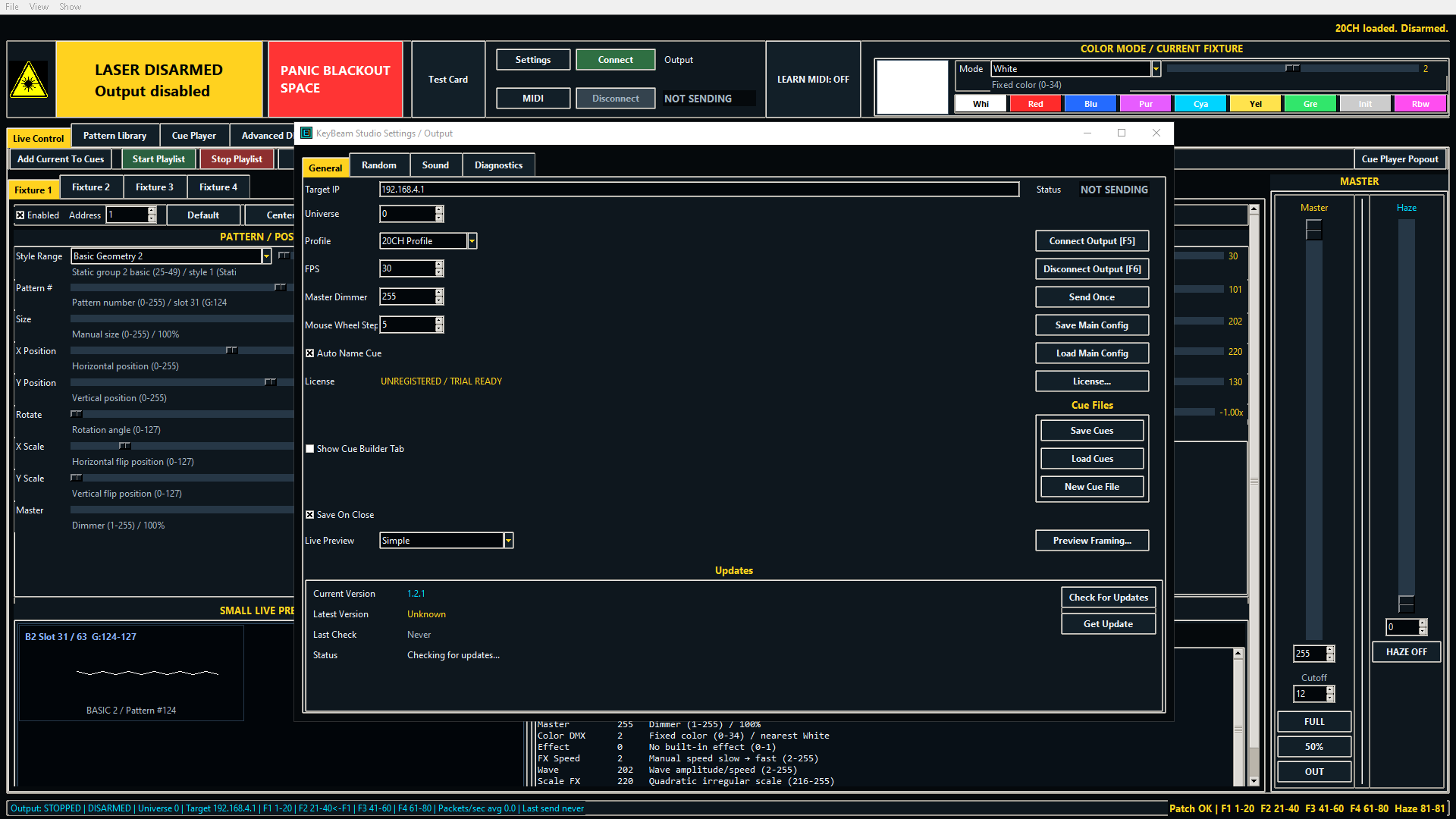Toggle the Save On Close checkbox
The width and height of the screenshot is (1456, 819).
[x=309, y=515]
